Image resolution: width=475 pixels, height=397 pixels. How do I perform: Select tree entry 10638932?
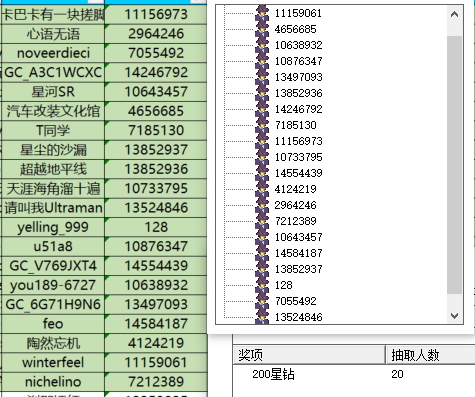tap(298, 45)
